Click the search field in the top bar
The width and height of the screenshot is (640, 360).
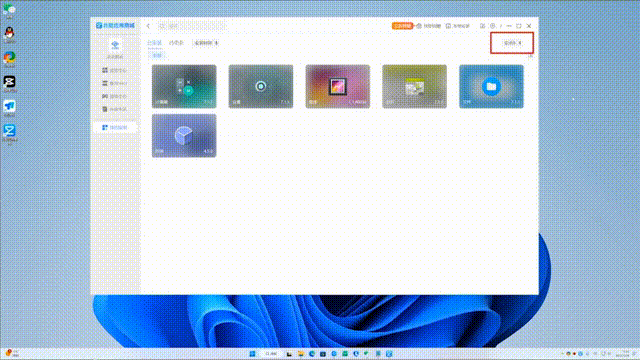point(192,26)
